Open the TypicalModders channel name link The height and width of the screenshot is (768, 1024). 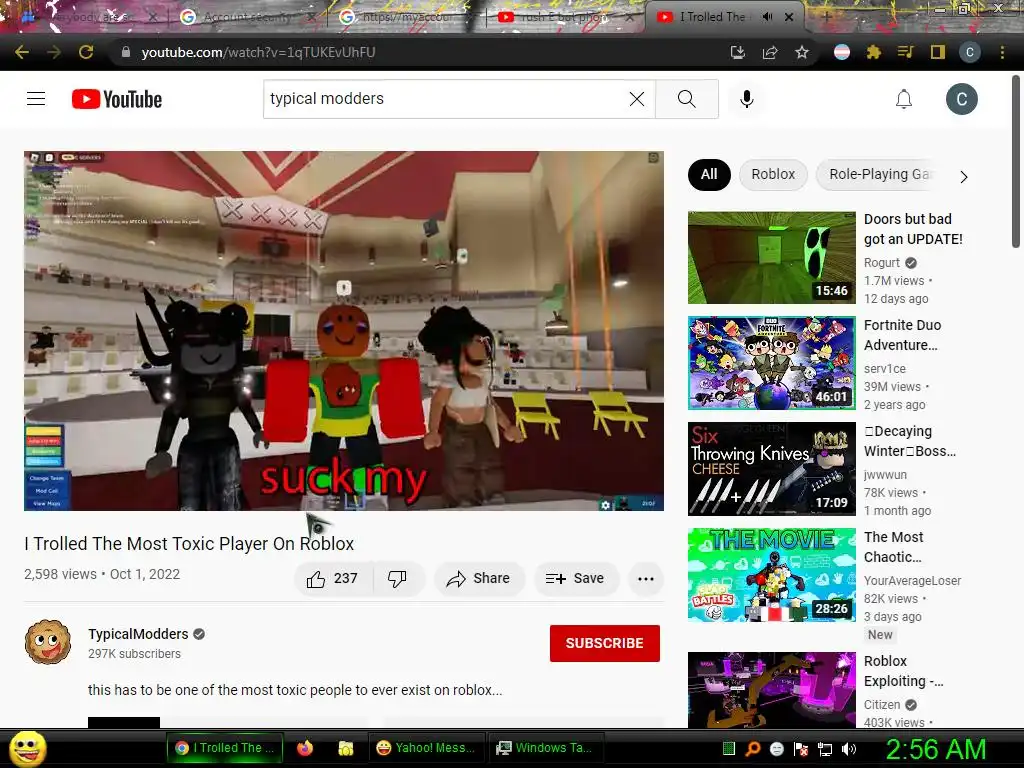tap(138, 634)
